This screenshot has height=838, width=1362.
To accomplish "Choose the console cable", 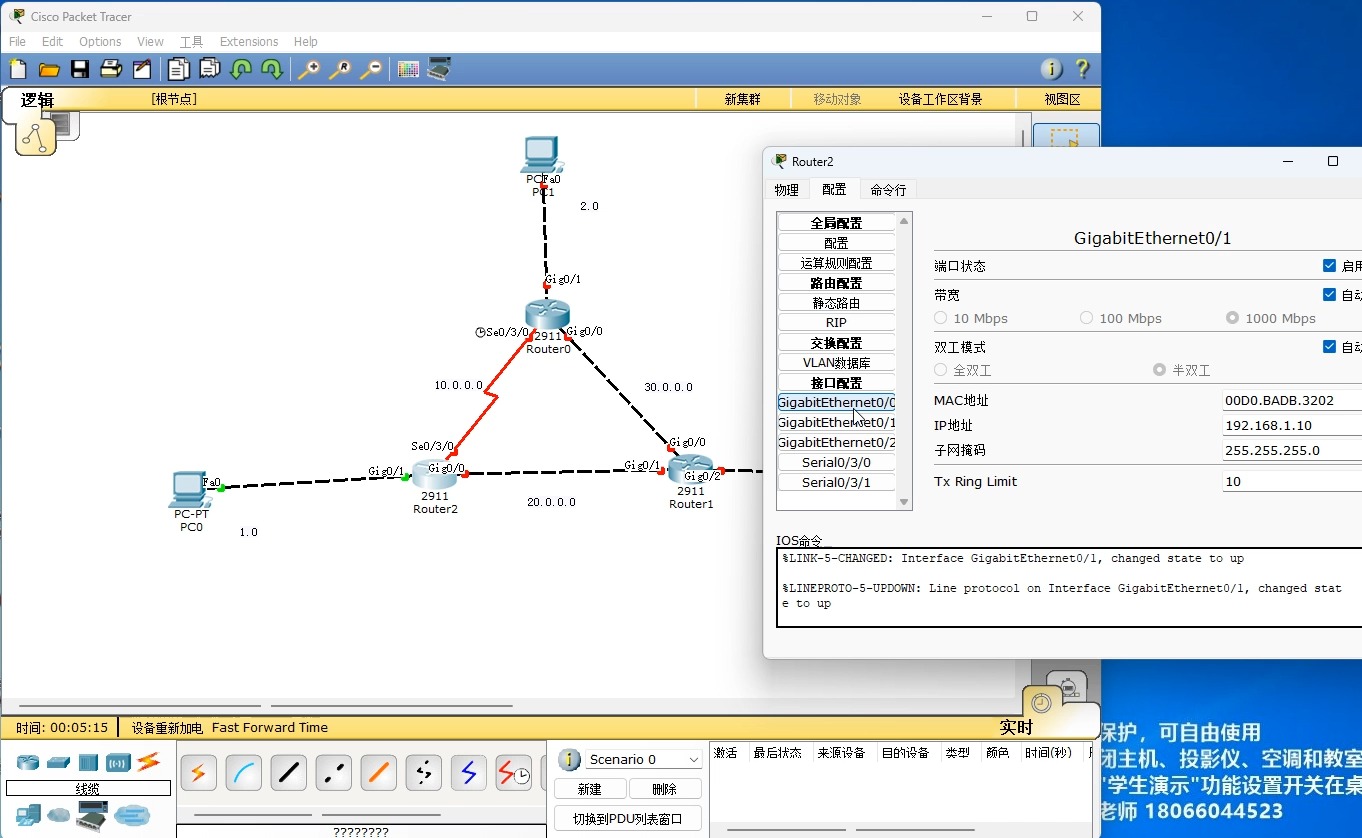I will click(x=244, y=773).
